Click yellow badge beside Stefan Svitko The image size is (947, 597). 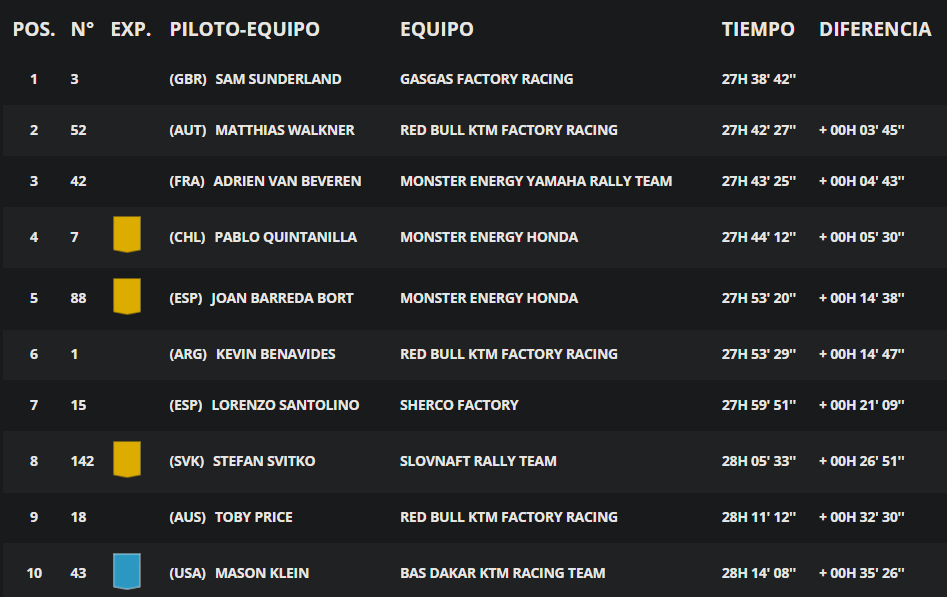[x=127, y=459]
